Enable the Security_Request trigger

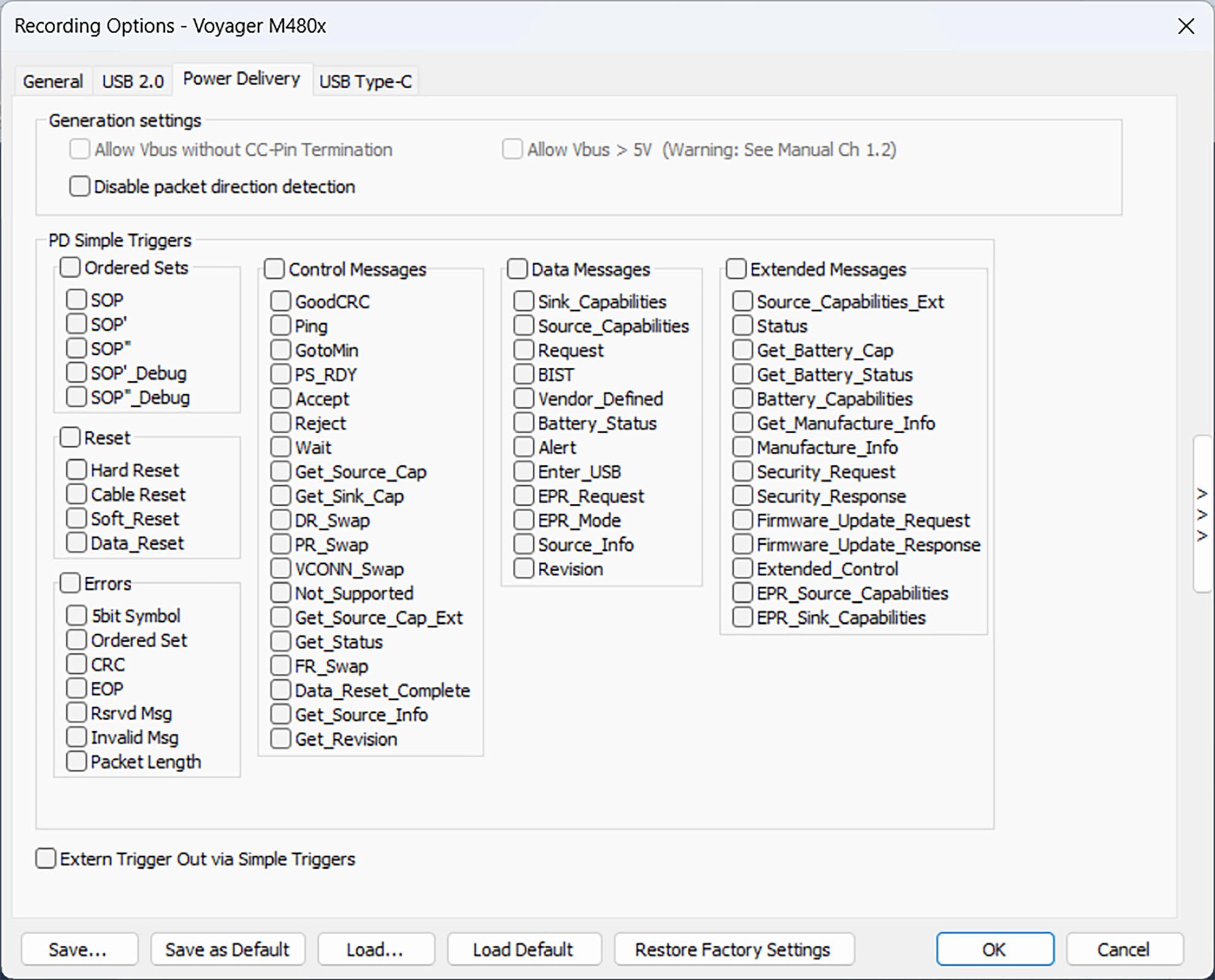pyautogui.click(x=742, y=471)
